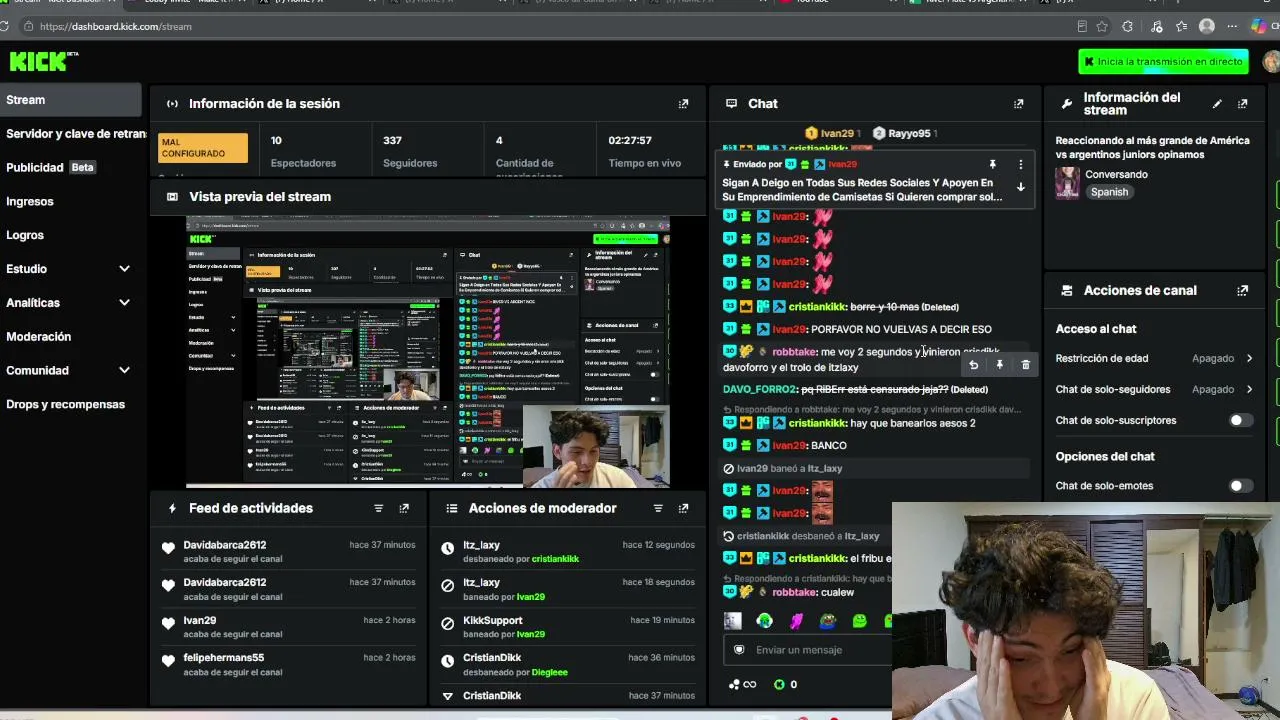This screenshot has width=1280, height=720.
Task: Unpin the pinned chat message
Action: [x=992, y=164]
